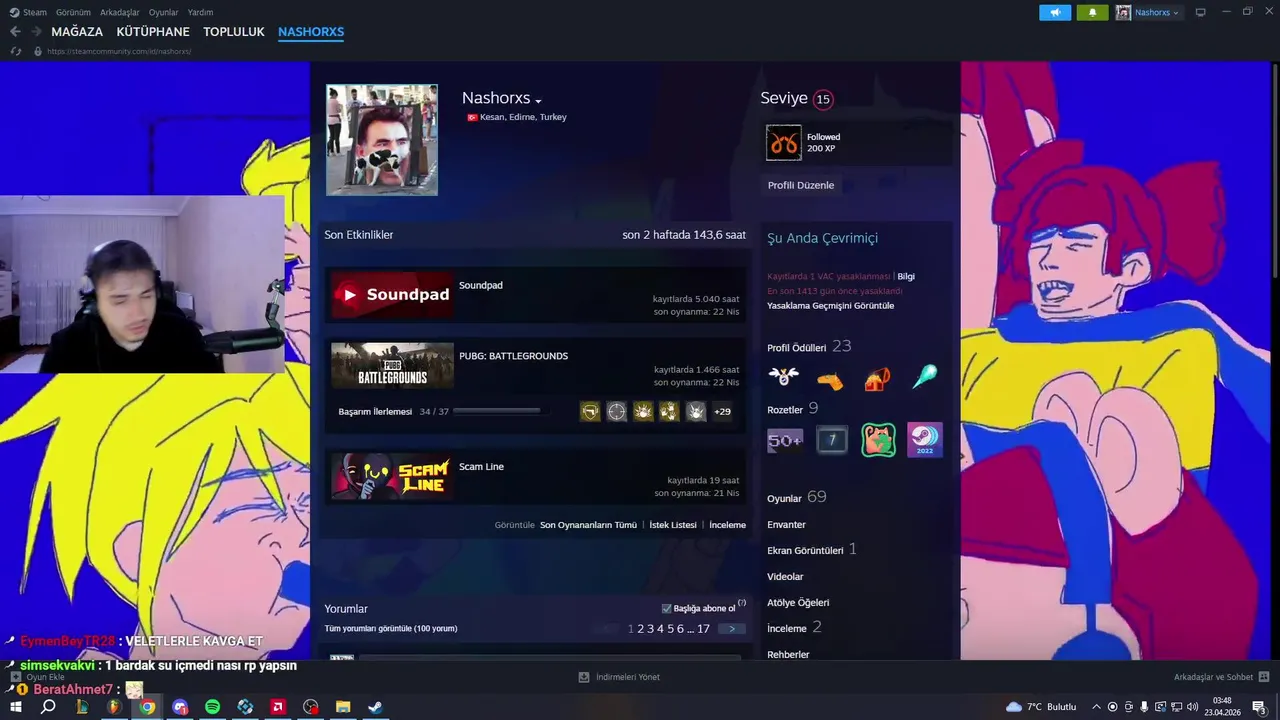Open İndirmeleri Yönet downloads
1280x720 pixels.
point(619,677)
